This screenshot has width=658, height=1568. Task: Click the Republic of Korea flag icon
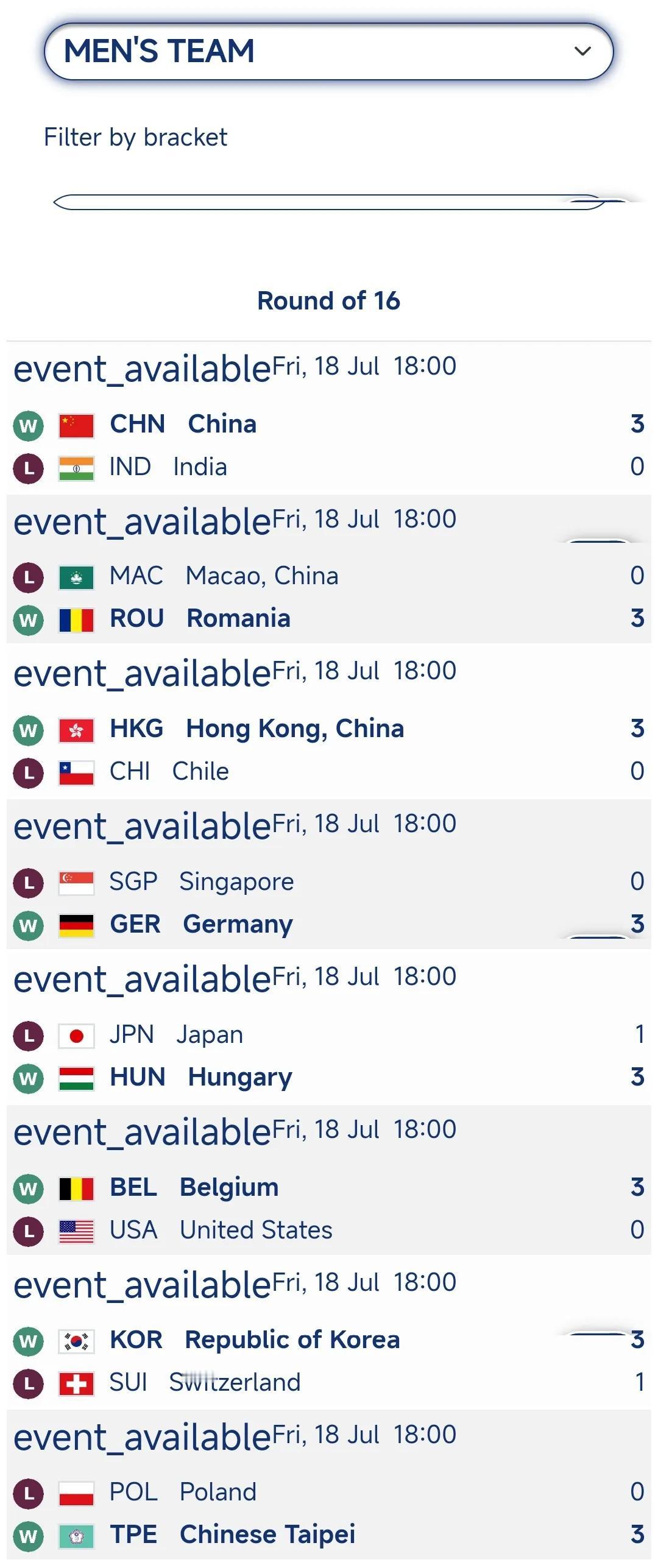[76, 1341]
